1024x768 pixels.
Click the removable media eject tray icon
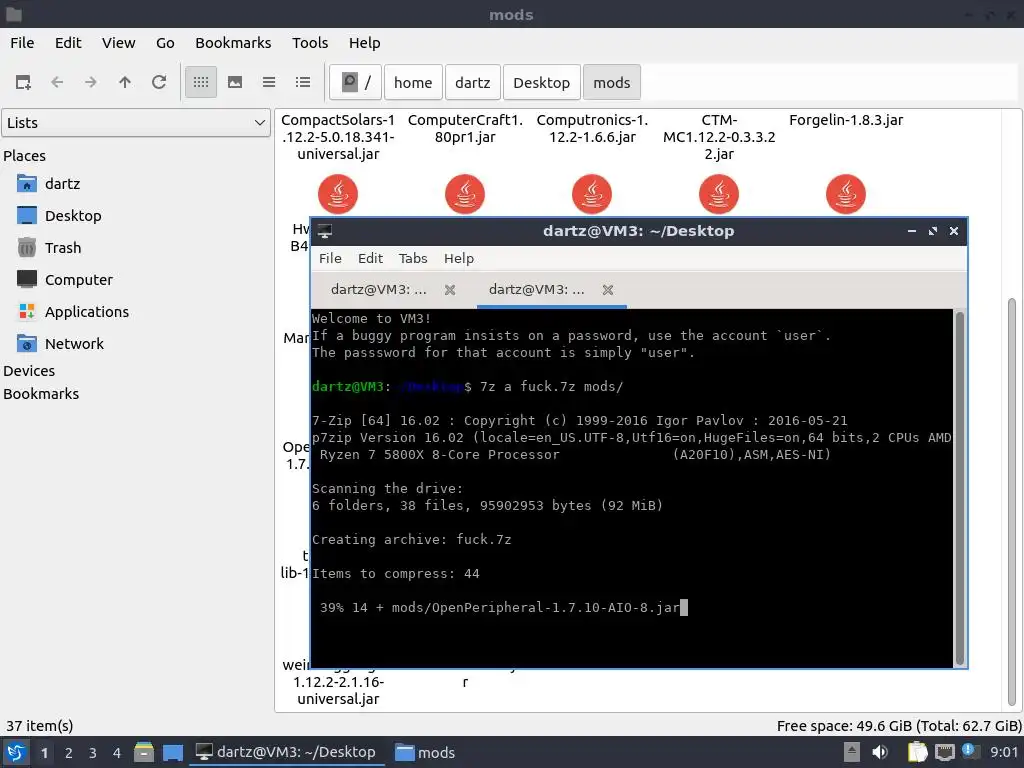point(852,752)
